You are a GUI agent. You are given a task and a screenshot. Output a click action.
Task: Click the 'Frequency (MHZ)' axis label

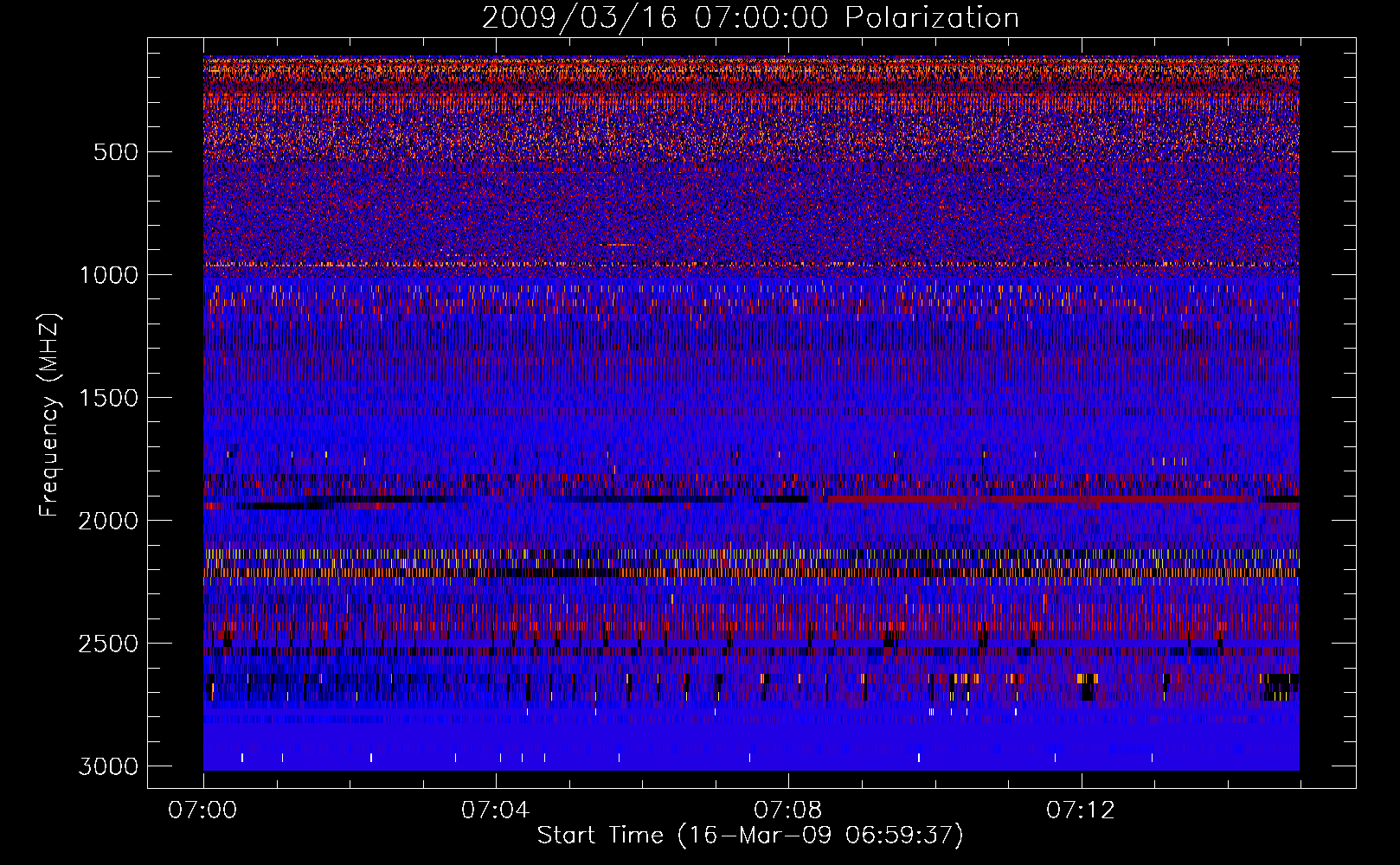point(49,414)
